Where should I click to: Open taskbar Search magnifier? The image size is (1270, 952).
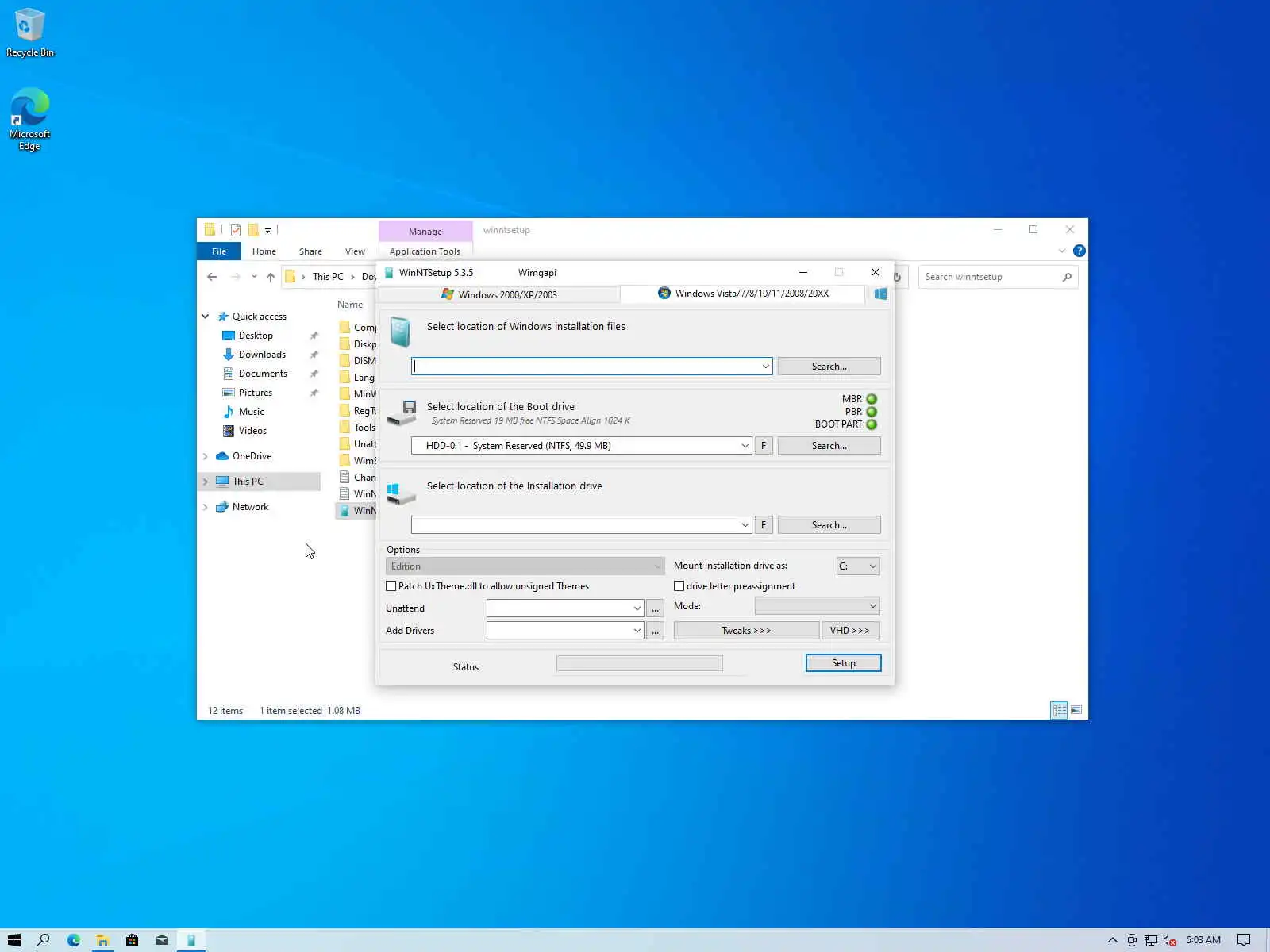pyautogui.click(x=44, y=940)
